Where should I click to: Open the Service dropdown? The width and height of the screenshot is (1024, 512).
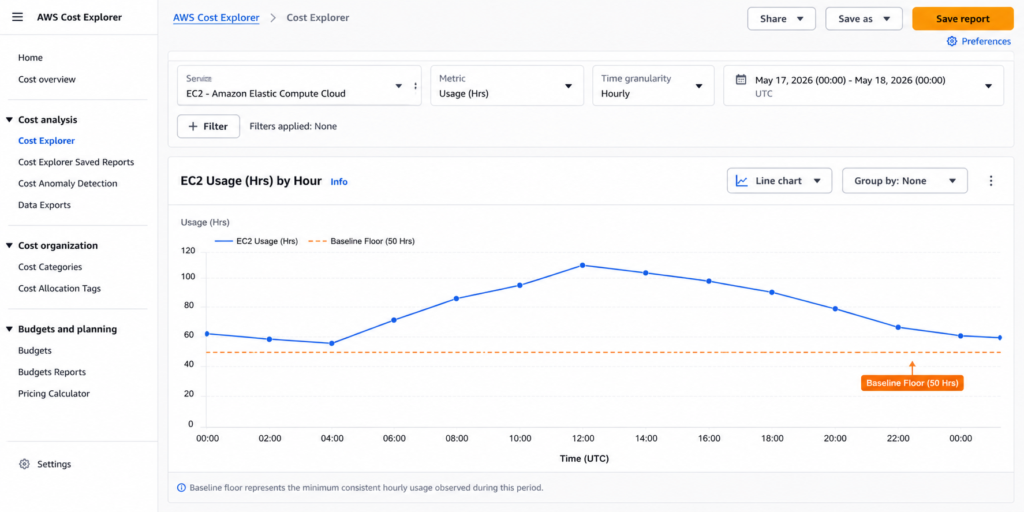(299, 86)
